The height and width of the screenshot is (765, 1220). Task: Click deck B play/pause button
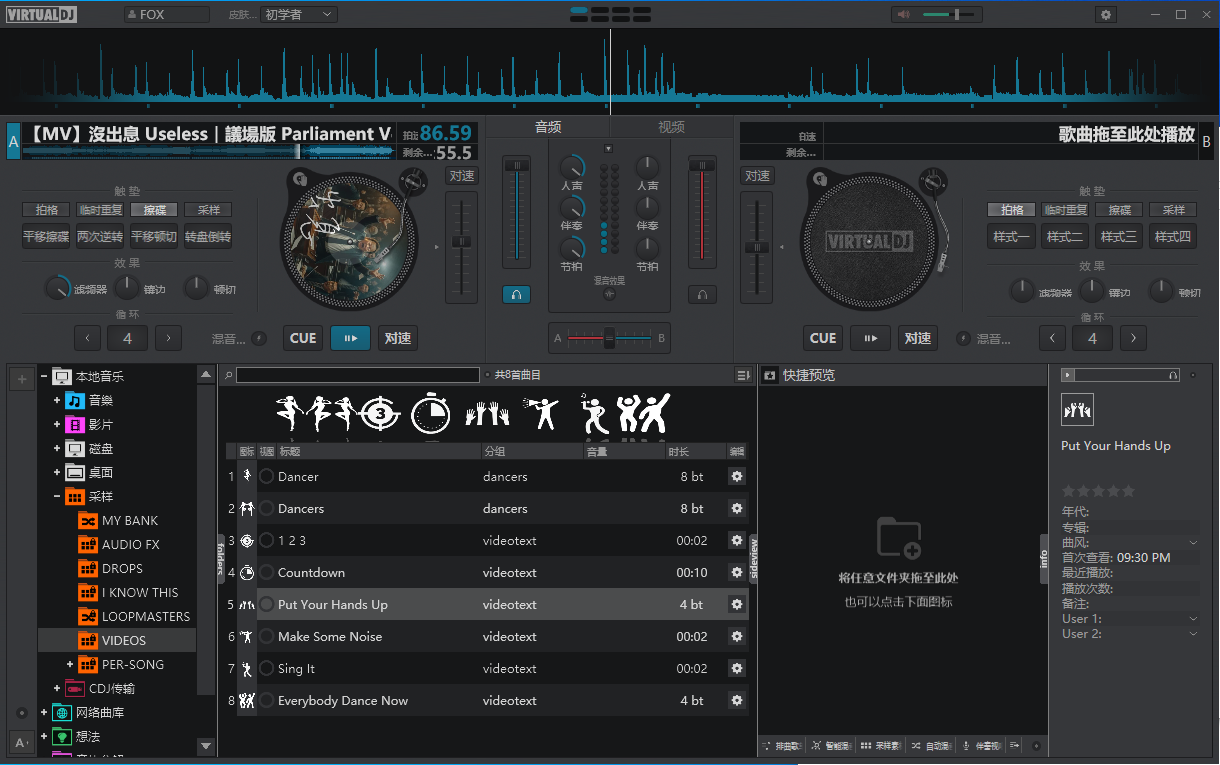coord(870,338)
